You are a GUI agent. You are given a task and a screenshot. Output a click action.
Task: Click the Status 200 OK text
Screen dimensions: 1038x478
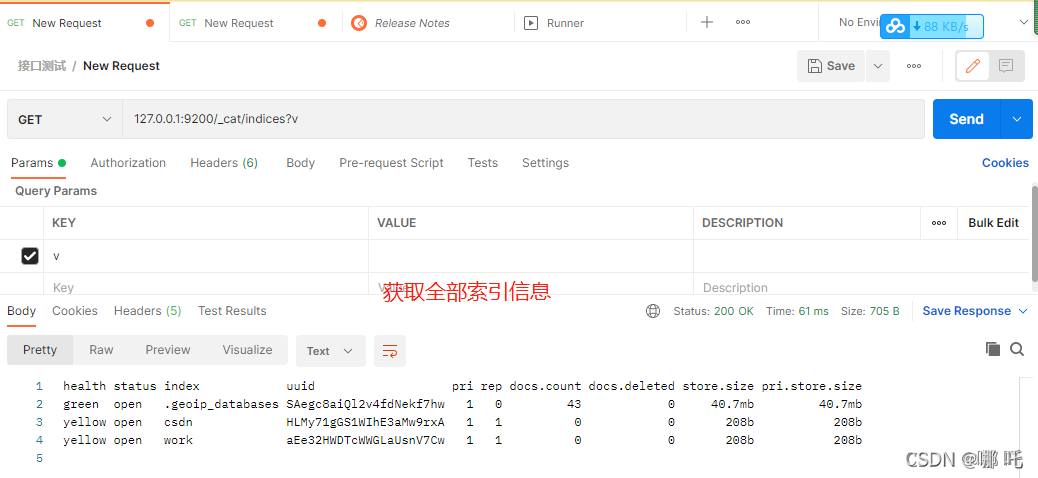click(x=714, y=311)
